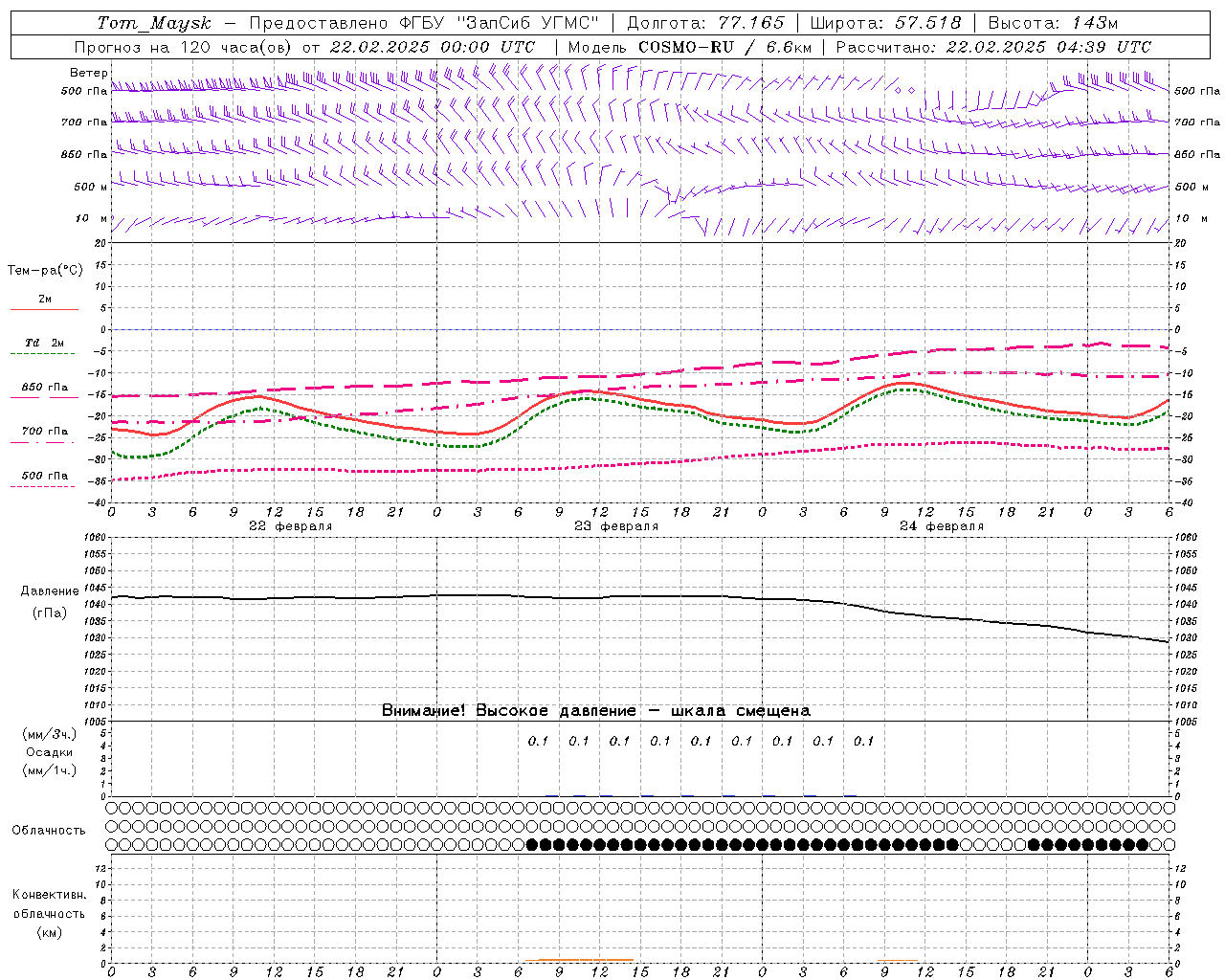The image size is (1225, 980).
Task: Select the Модель COSMO-RU / 6.6км label
Action: tap(689, 47)
